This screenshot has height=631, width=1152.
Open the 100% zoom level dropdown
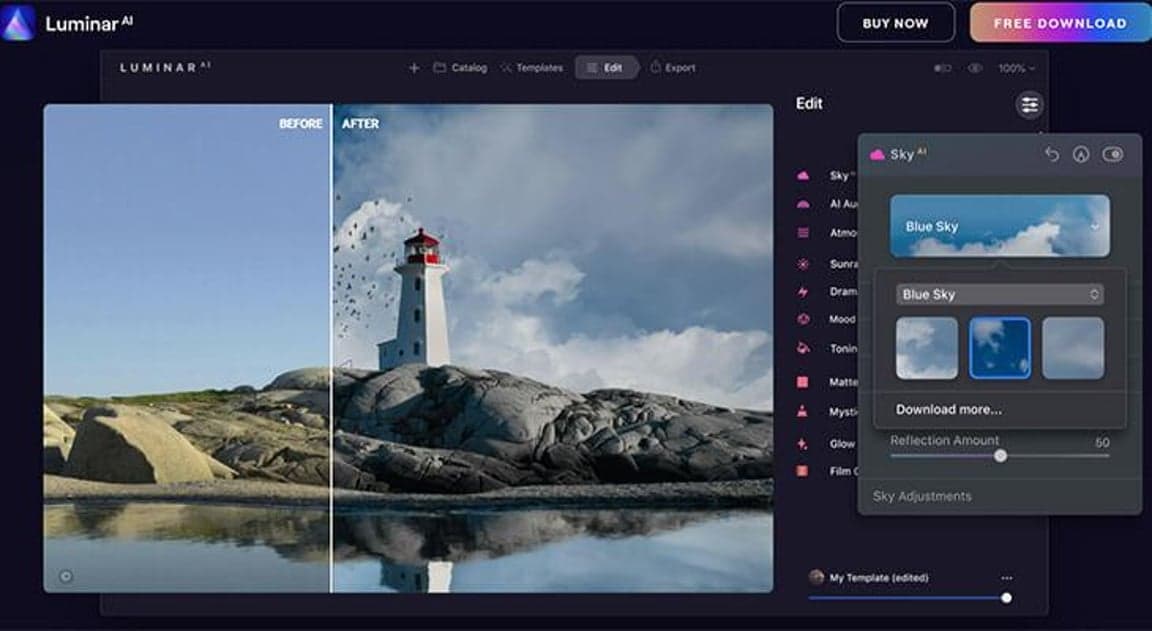tap(1016, 68)
